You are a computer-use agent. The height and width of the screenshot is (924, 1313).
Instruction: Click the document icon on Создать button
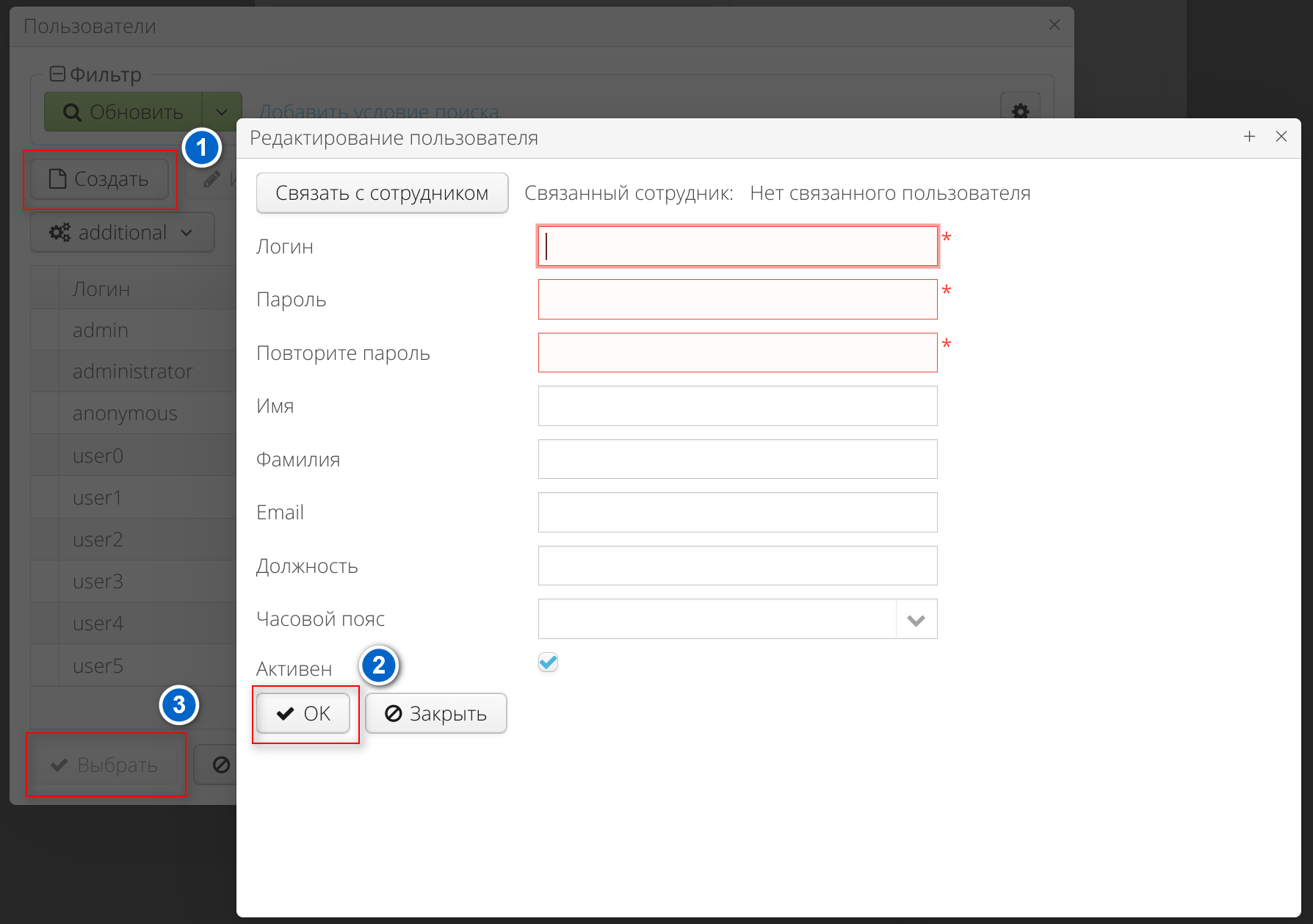(x=57, y=178)
